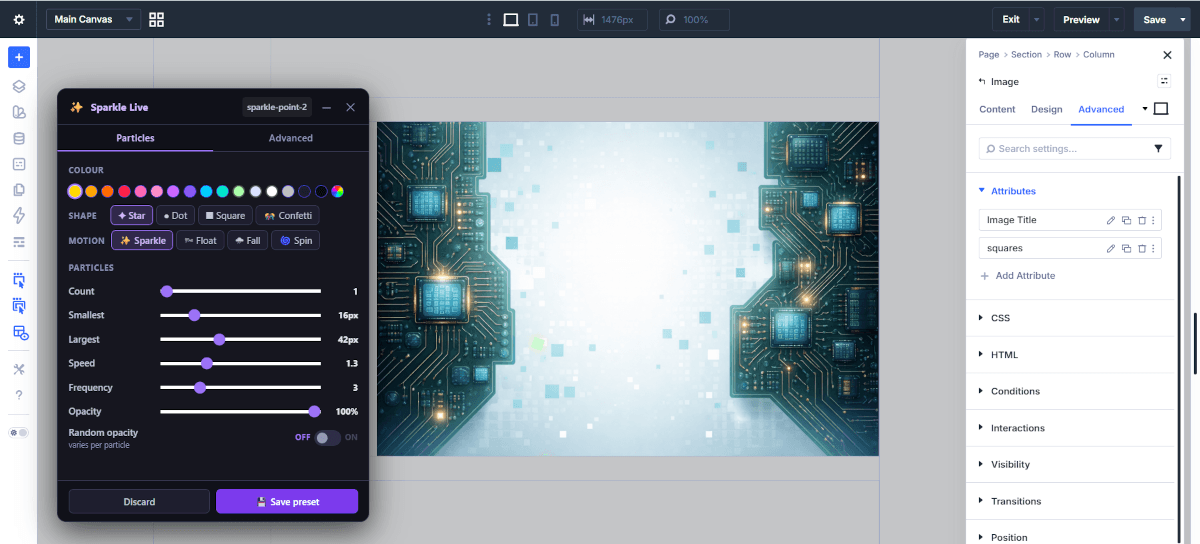Open the wrench tools icon in sidebar
The height and width of the screenshot is (544, 1200).
[19, 369]
